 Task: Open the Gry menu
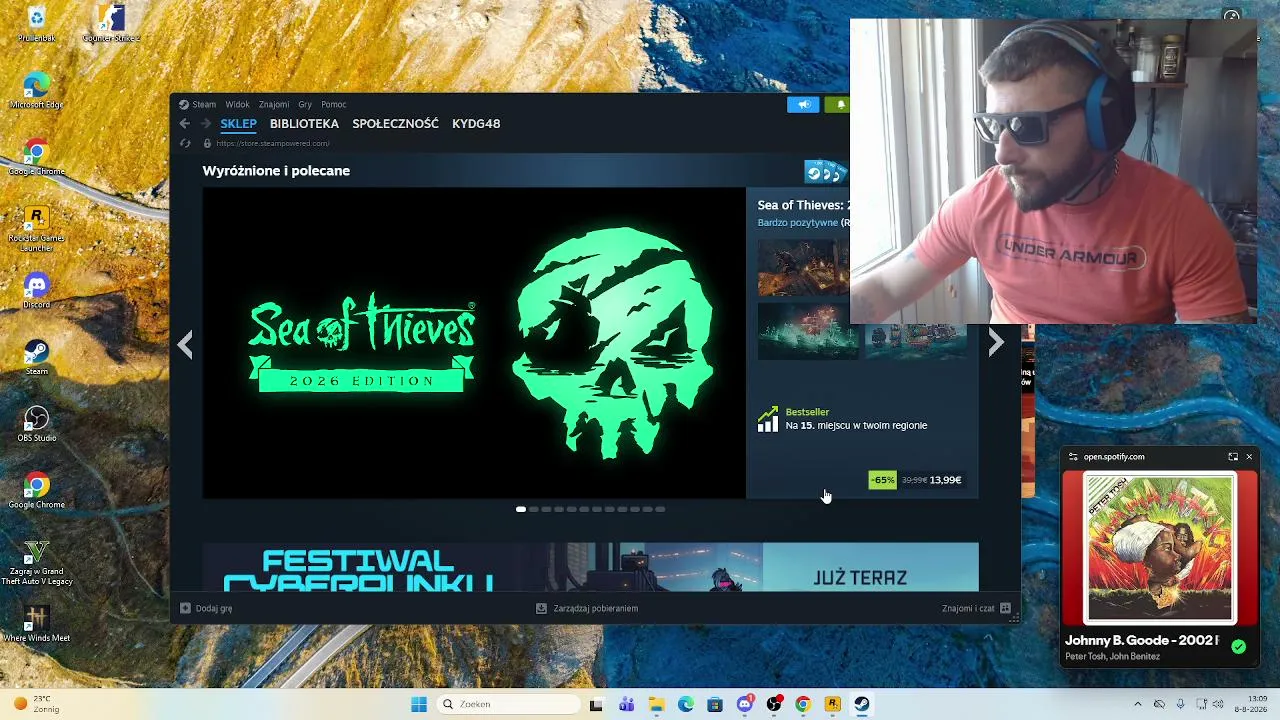click(305, 104)
